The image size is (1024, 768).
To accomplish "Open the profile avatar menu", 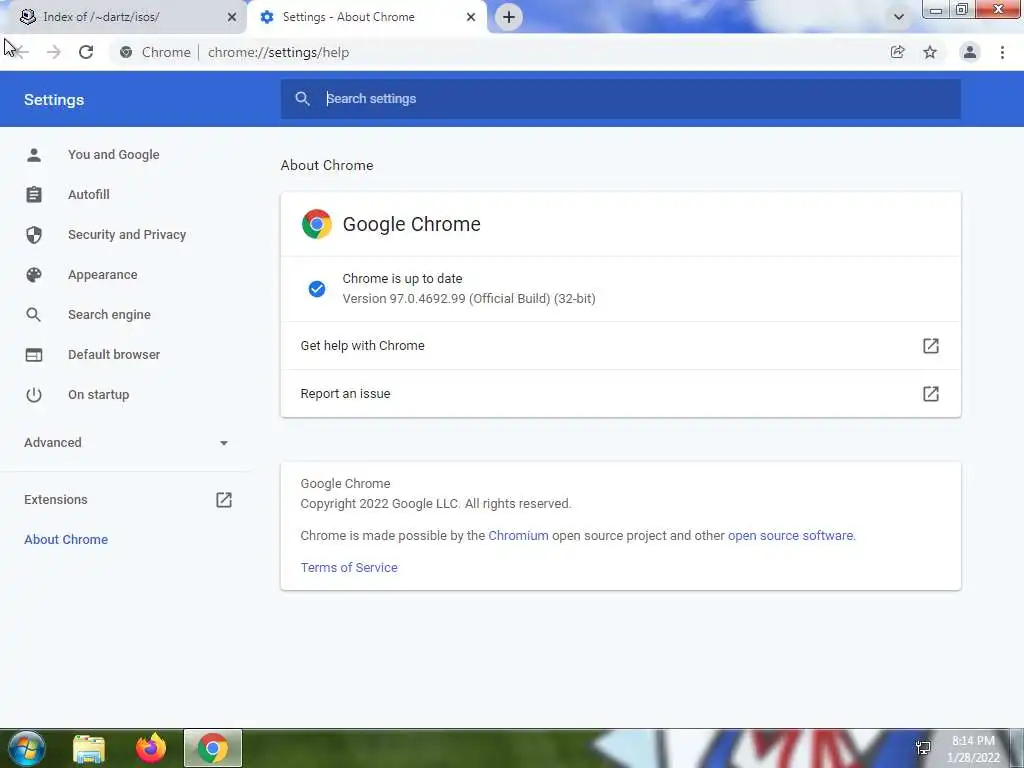I will pyautogui.click(x=970, y=52).
